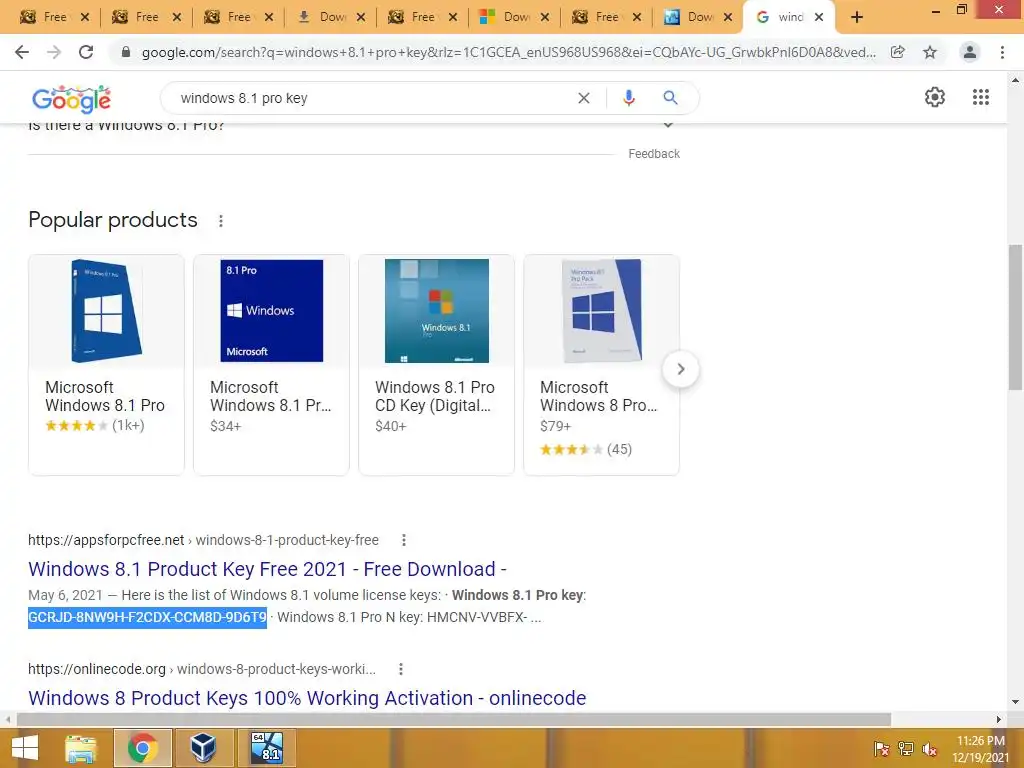This screenshot has width=1024, height=768.
Task: Open network tray icon
Action: click(906, 749)
